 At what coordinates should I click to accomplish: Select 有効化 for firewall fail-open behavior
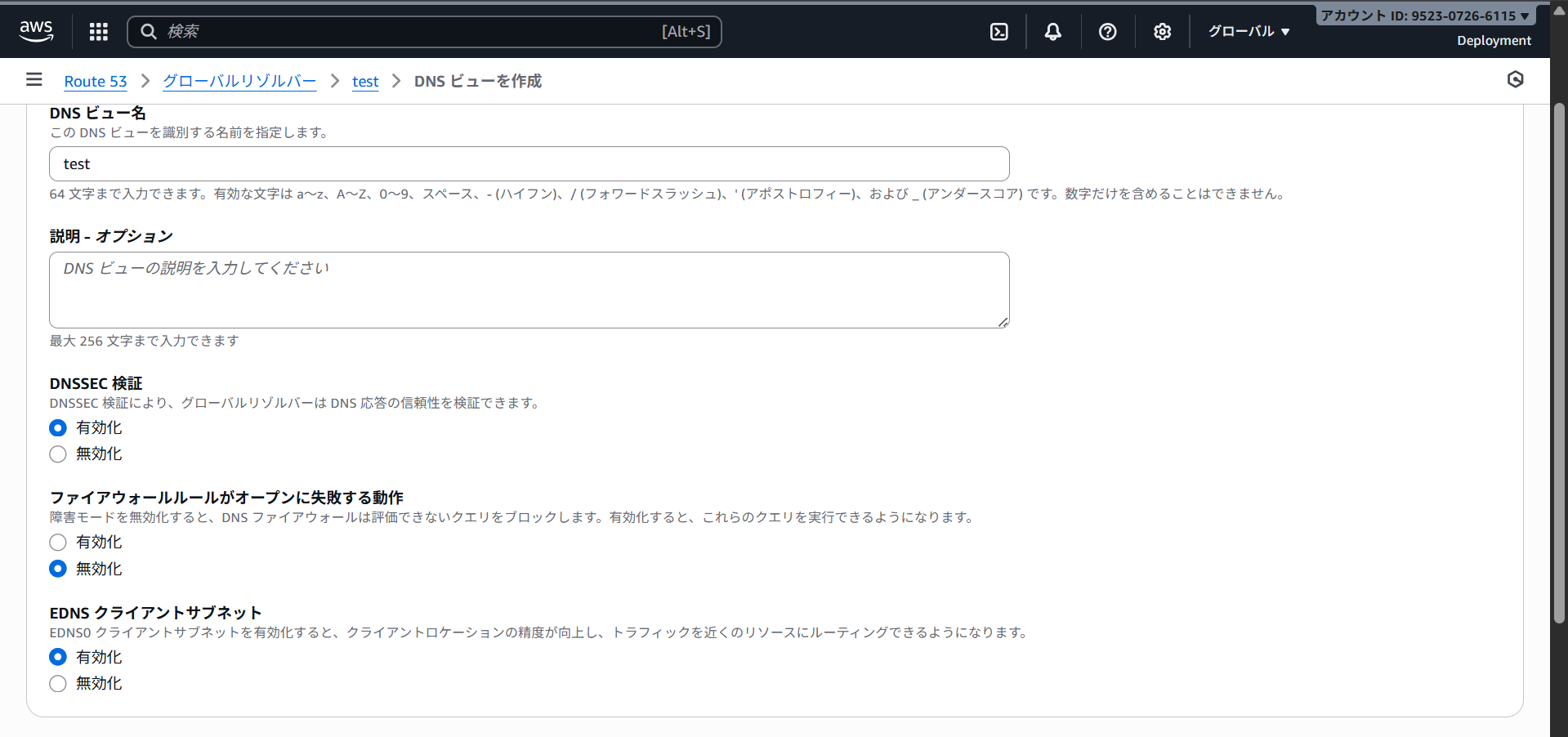(x=58, y=543)
